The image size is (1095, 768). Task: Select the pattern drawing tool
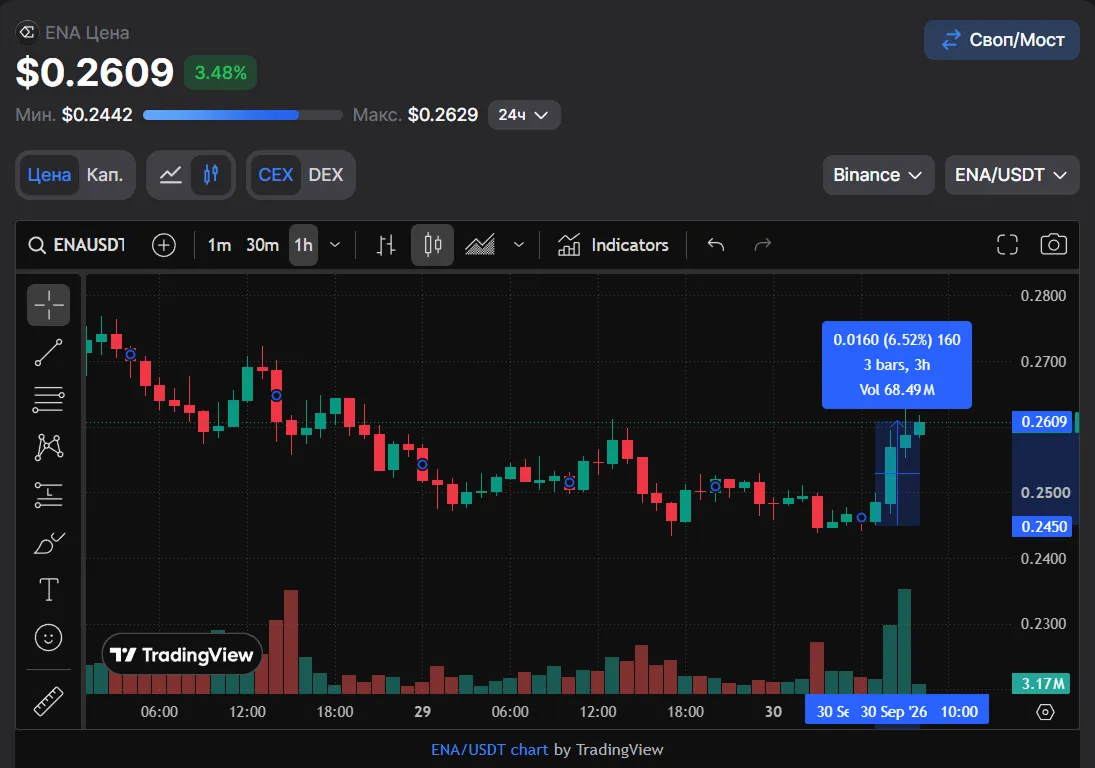[48, 448]
